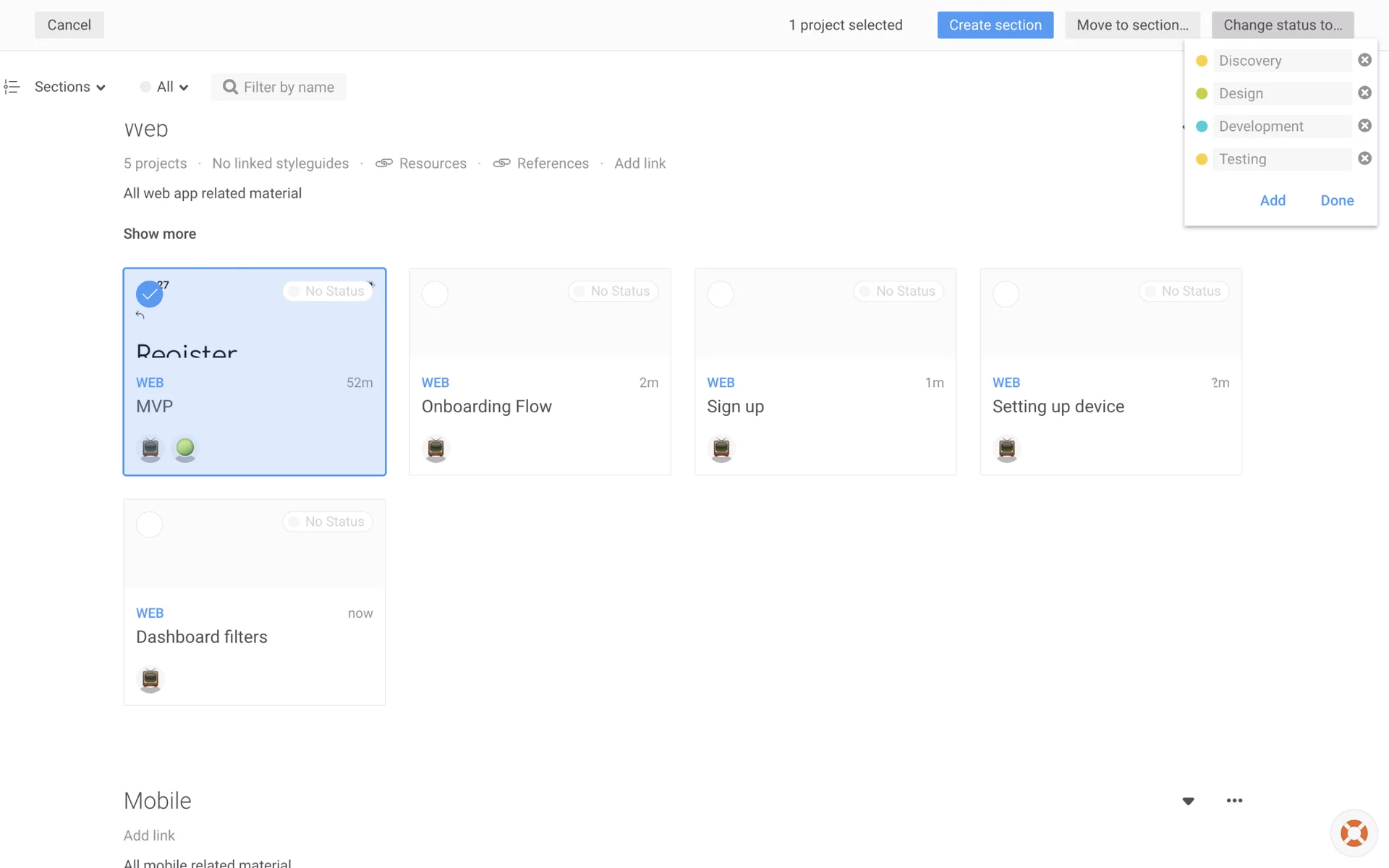Select the Dashboard filters project checkbox
This screenshot has height=868, width=1389.
[x=149, y=524]
